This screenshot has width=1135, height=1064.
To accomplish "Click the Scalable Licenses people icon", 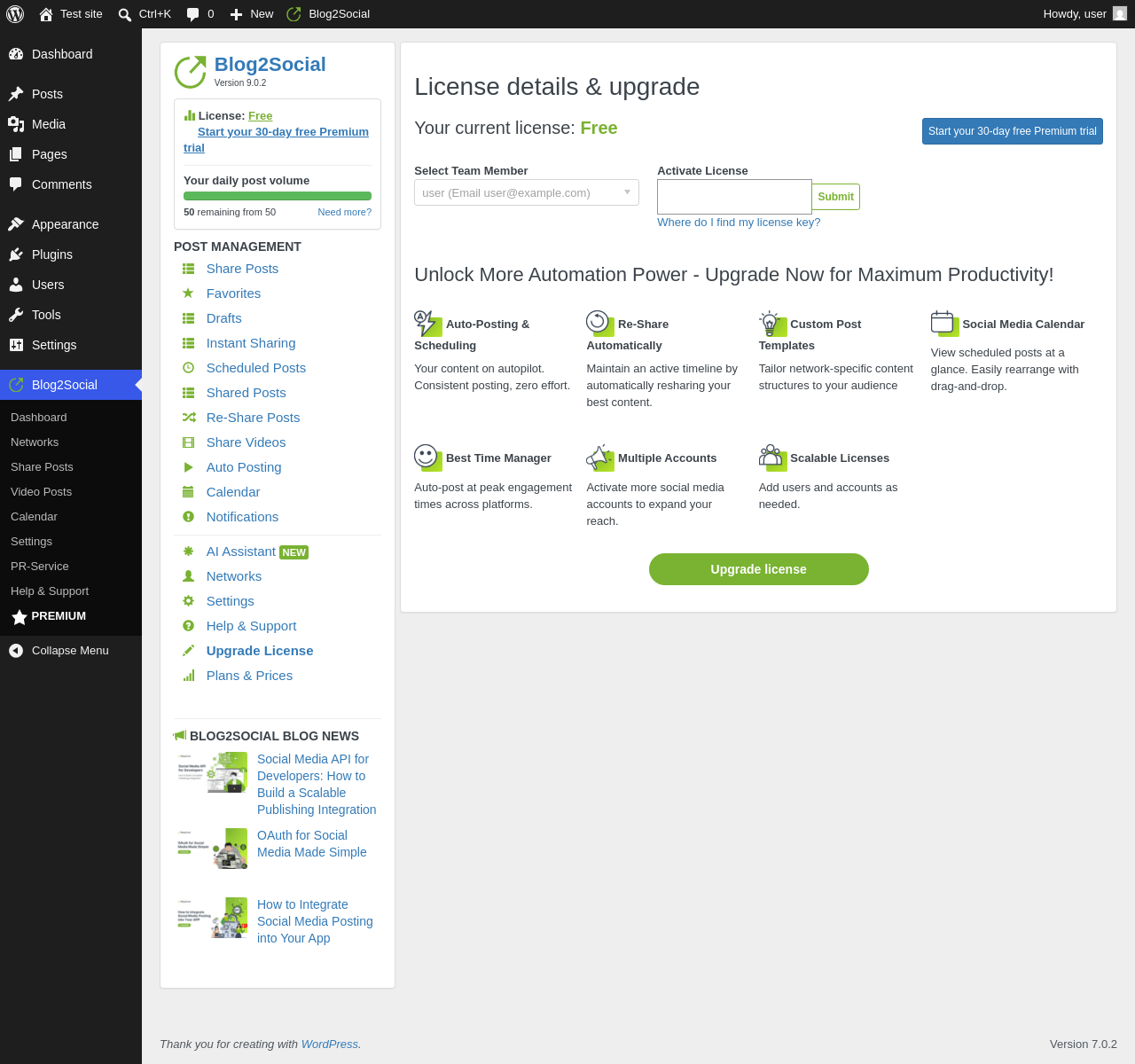I will [x=772, y=458].
